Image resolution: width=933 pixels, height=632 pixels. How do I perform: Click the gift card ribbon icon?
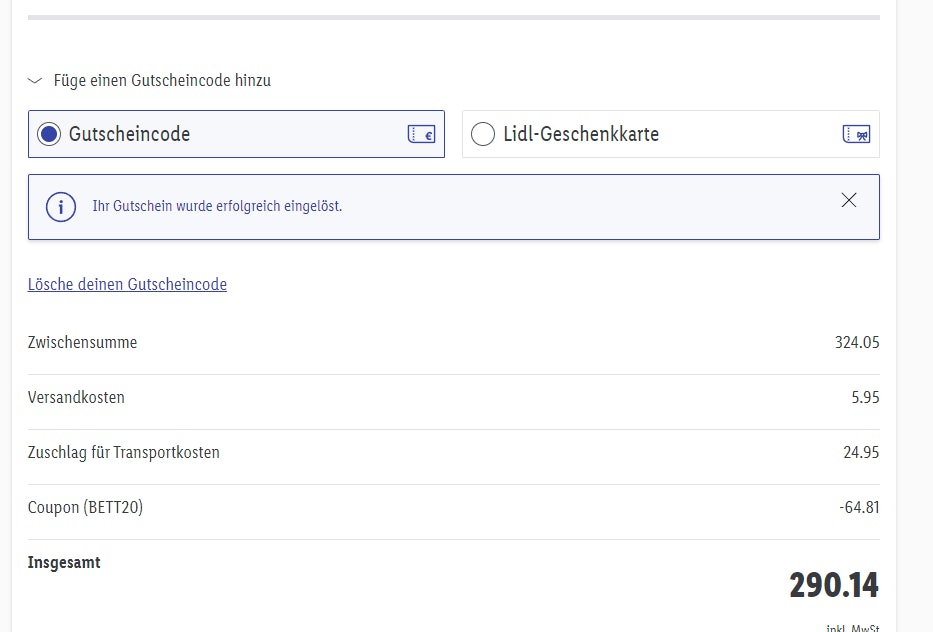[856, 134]
